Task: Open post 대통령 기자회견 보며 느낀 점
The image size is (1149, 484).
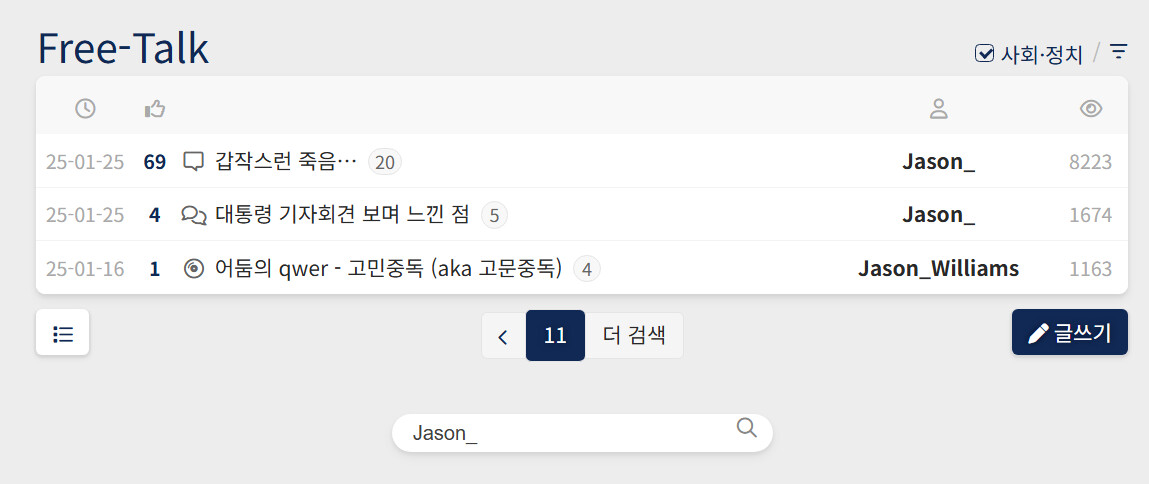Action: pyautogui.click(x=342, y=214)
